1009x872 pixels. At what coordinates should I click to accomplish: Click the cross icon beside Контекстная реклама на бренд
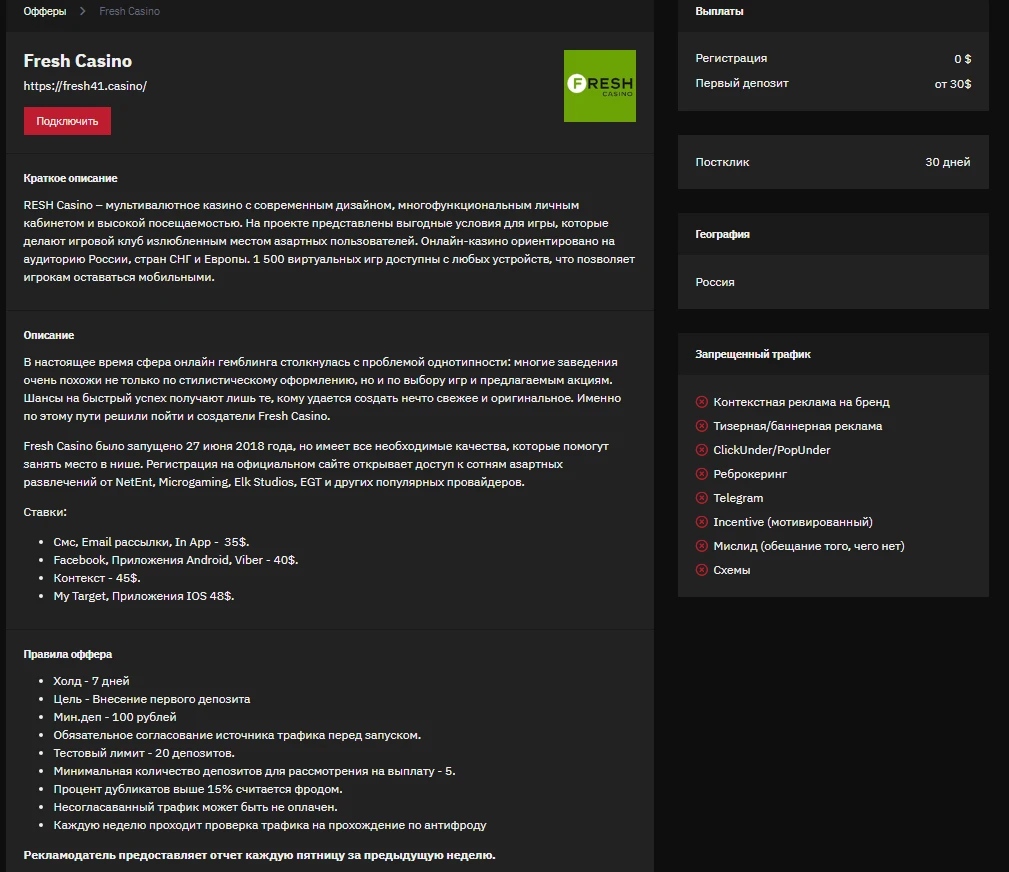701,402
